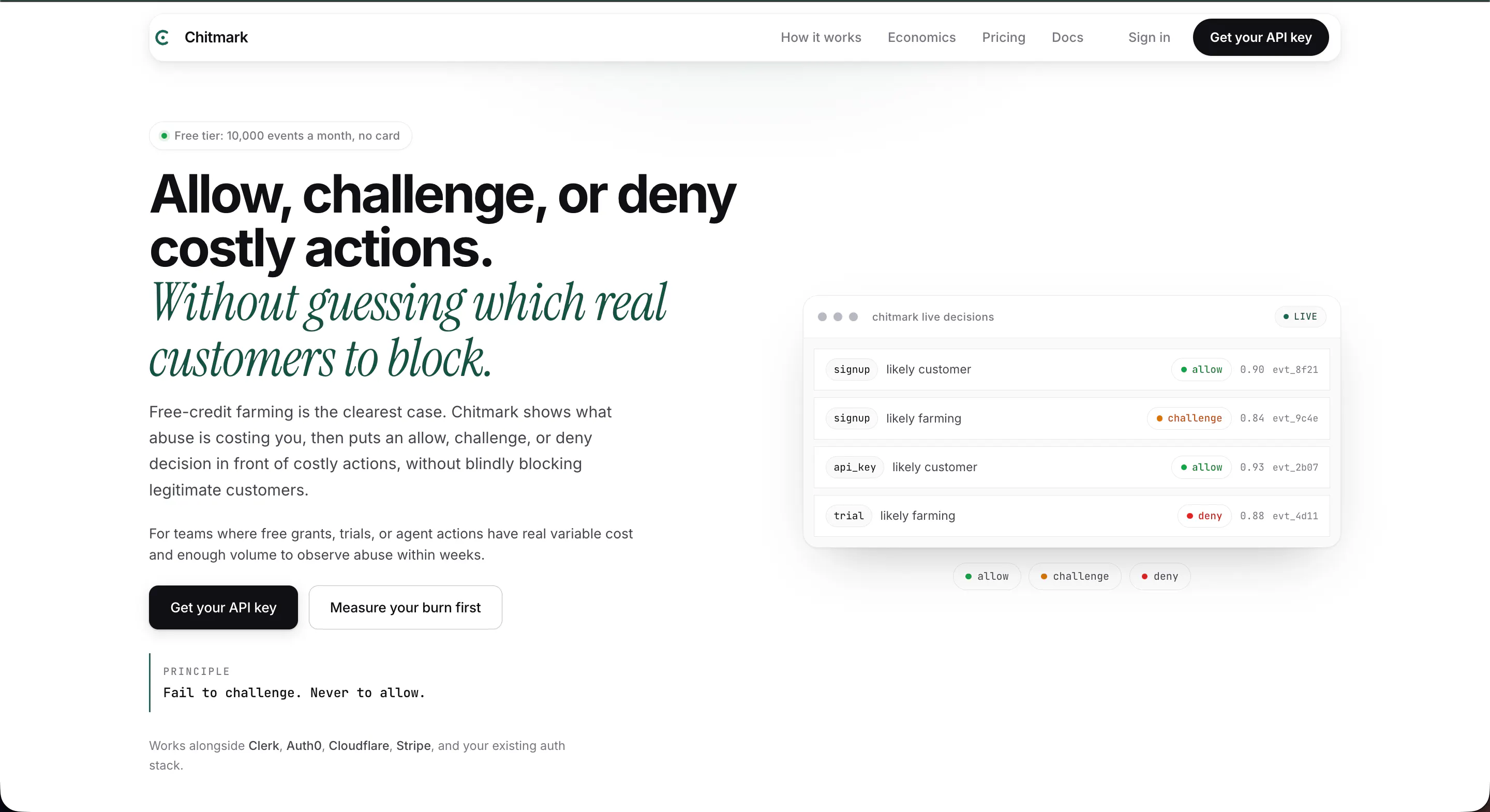Click the Free tier 10,000 events badge

point(280,136)
